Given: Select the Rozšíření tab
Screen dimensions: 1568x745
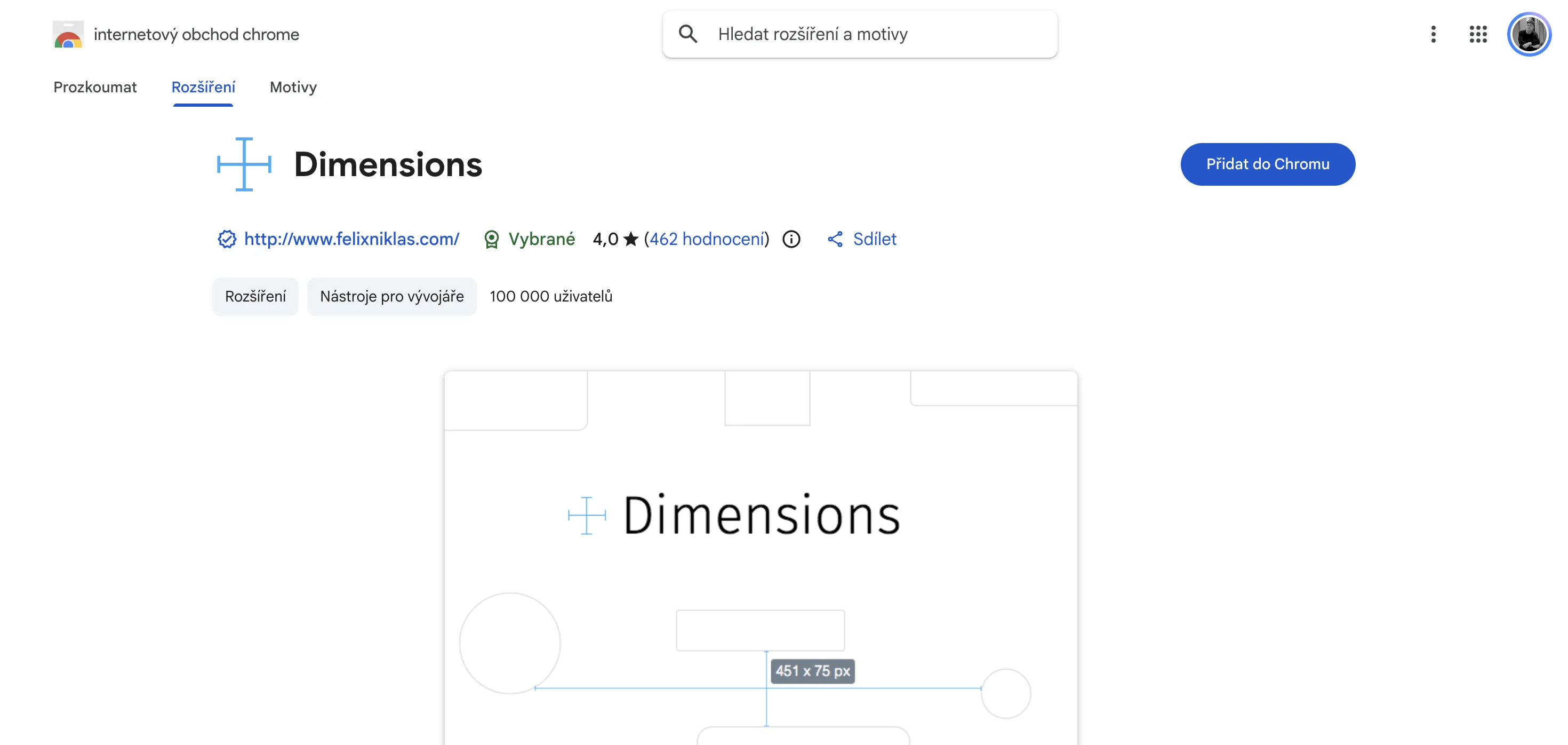Looking at the screenshot, I should pyautogui.click(x=203, y=87).
